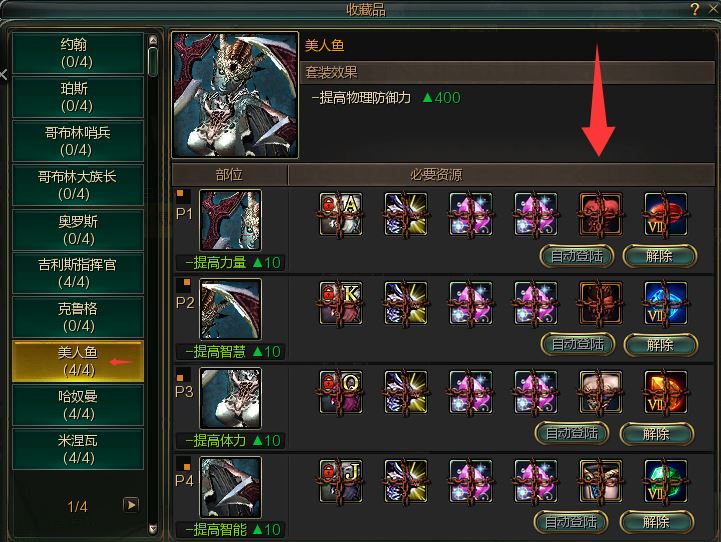Select 吉利斯指挥官 (4/4) collection entry
The image size is (721, 542).
pyautogui.click(x=78, y=273)
